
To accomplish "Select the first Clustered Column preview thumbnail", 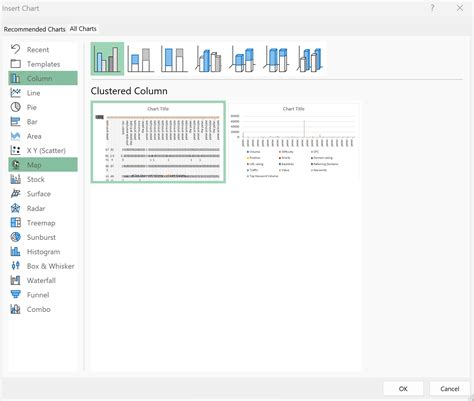I will point(158,142).
